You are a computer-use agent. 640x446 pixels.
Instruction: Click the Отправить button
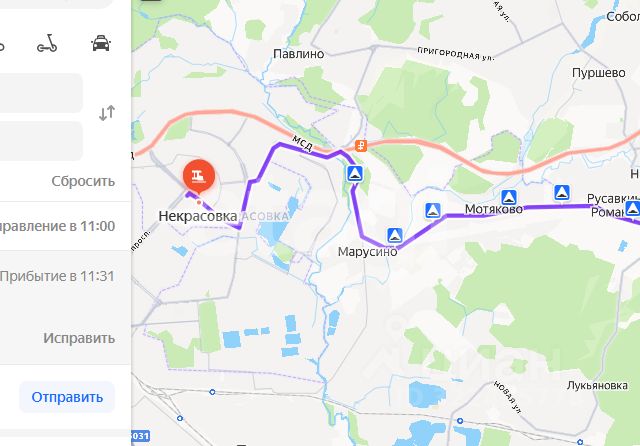pyautogui.click(x=67, y=397)
